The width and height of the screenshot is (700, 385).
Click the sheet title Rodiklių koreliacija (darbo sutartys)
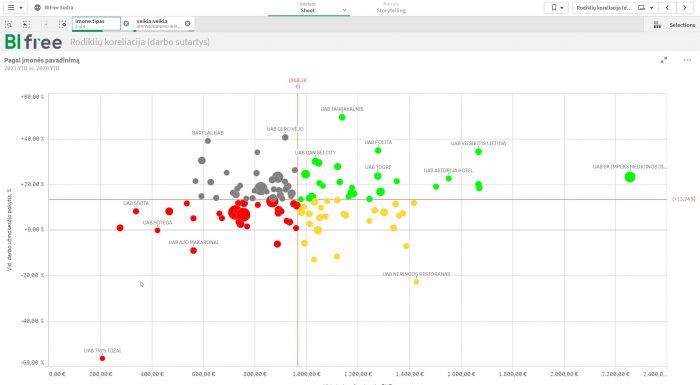pyautogui.click(x=140, y=42)
